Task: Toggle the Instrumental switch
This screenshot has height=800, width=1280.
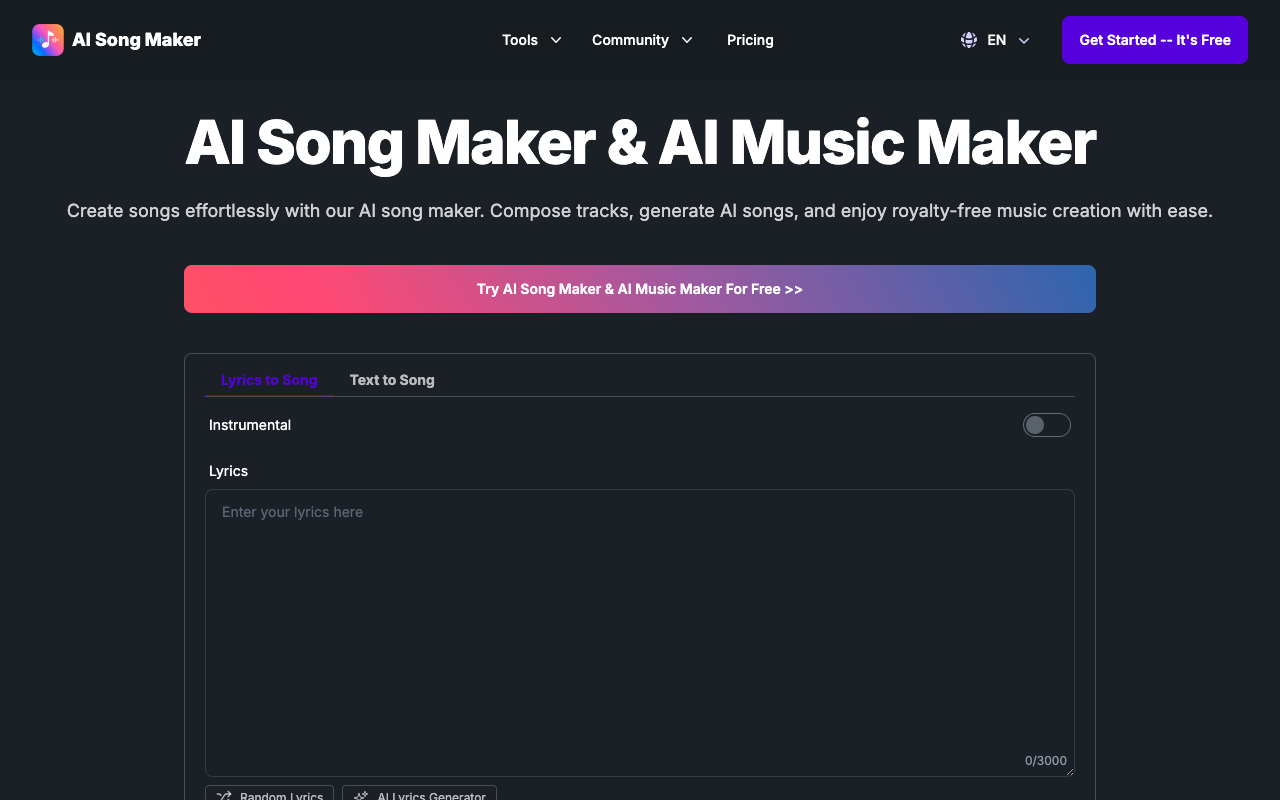Action: 1046,425
